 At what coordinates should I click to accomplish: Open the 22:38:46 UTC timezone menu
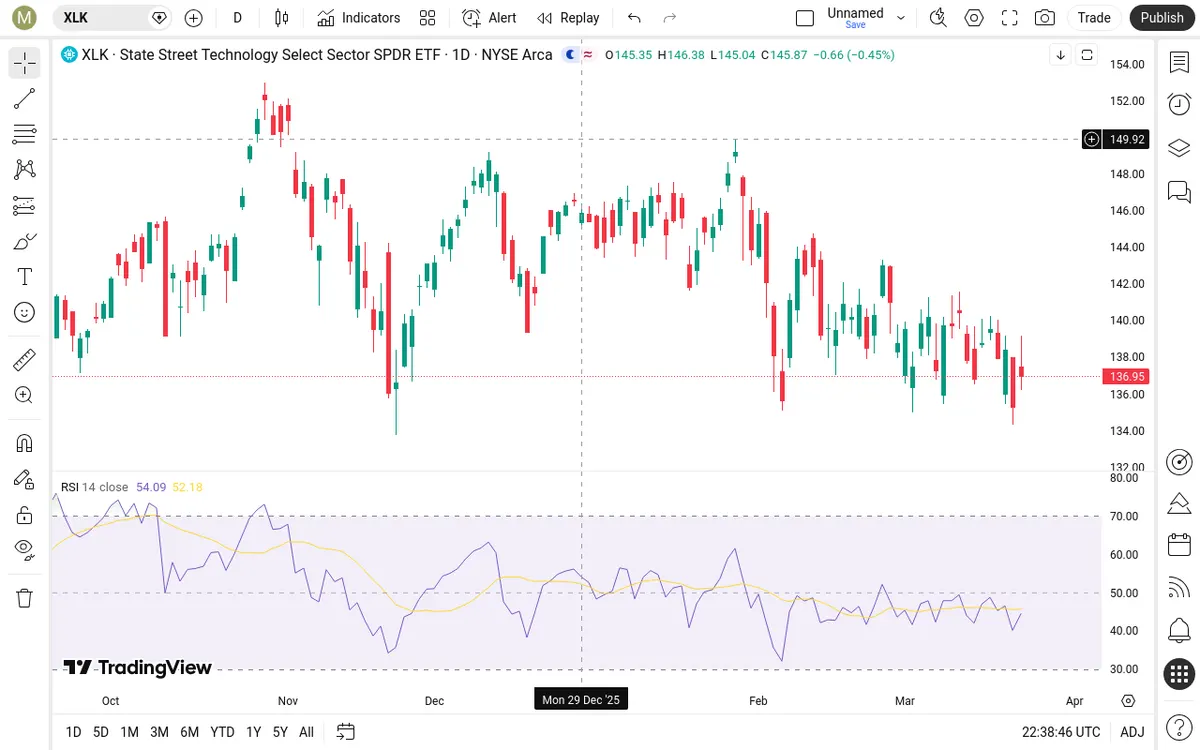[x=1061, y=732]
